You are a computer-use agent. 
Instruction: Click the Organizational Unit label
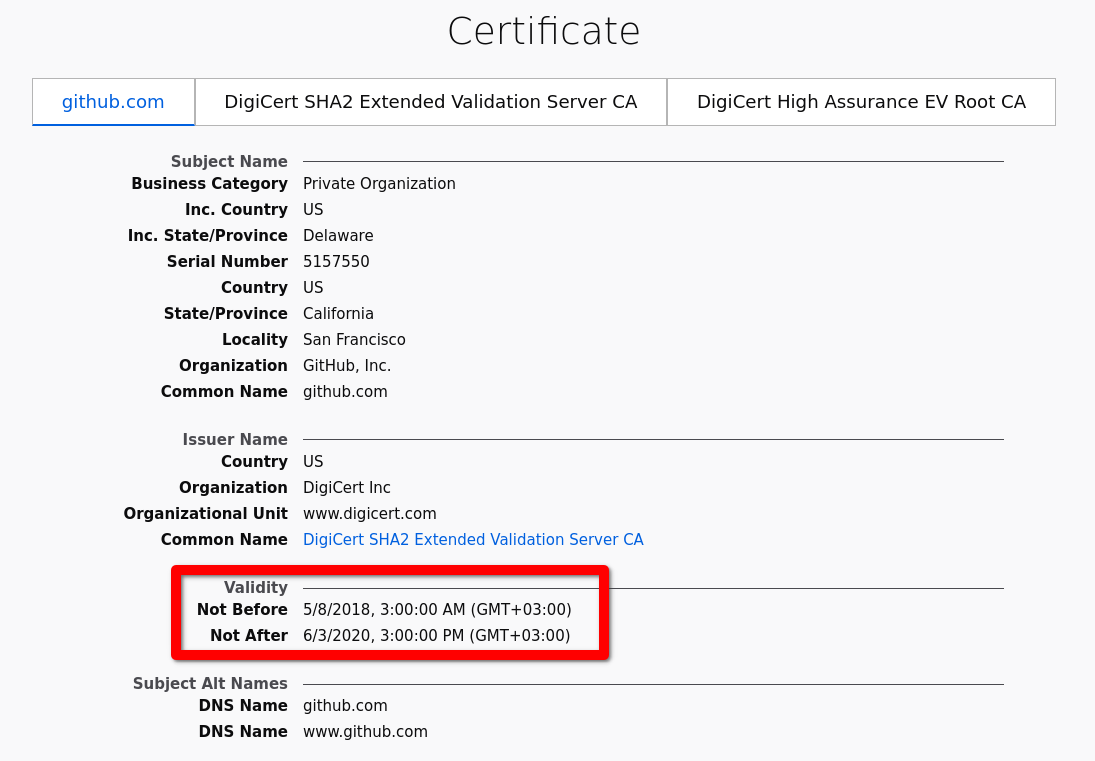coord(205,514)
